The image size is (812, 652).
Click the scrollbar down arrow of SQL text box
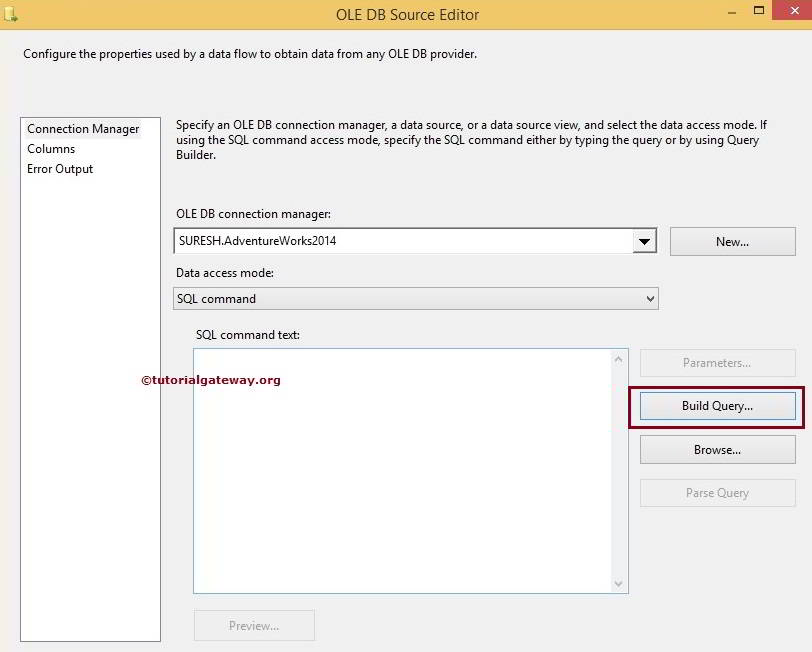coord(618,581)
